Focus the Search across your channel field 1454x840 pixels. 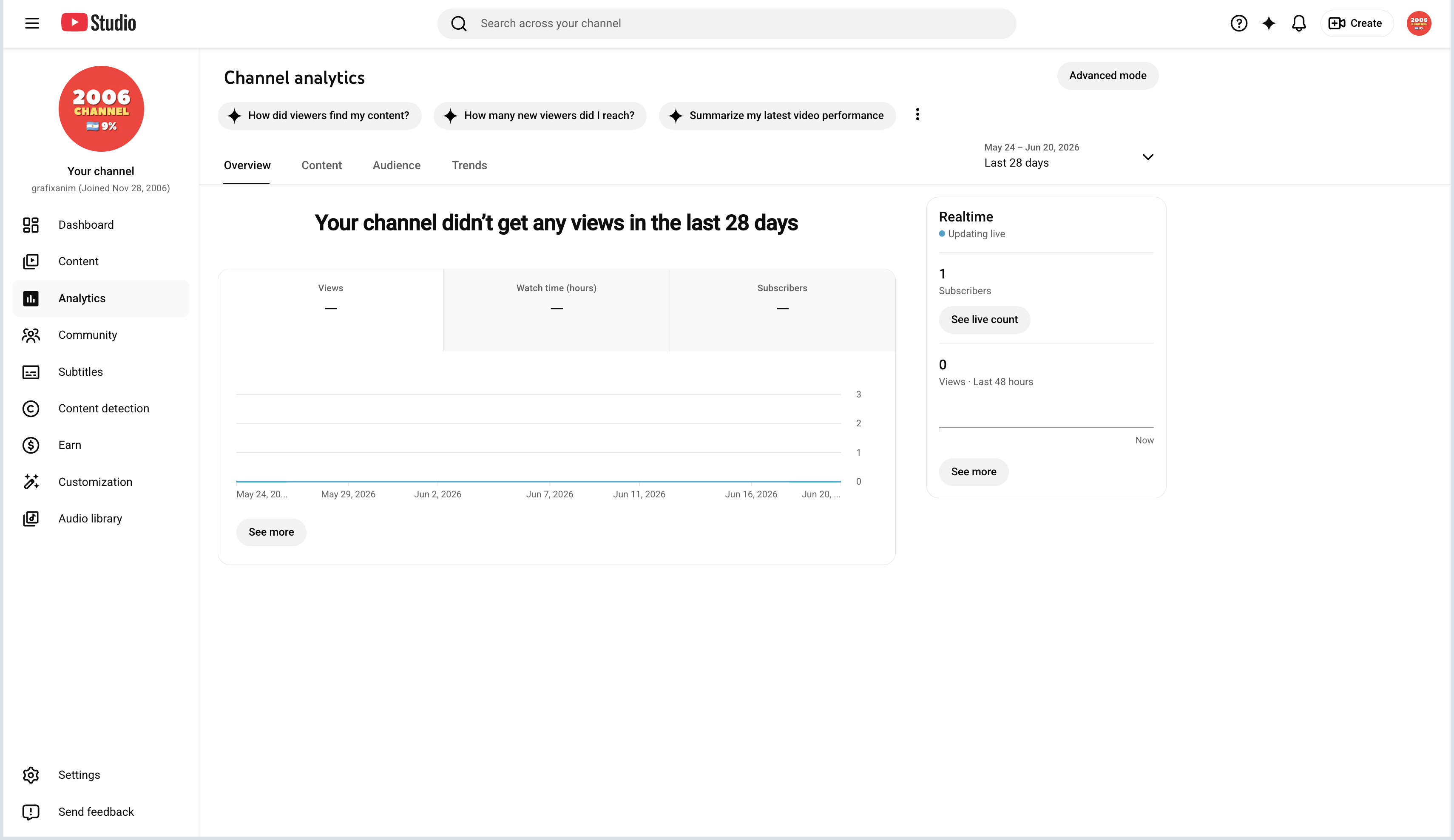(x=727, y=24)
